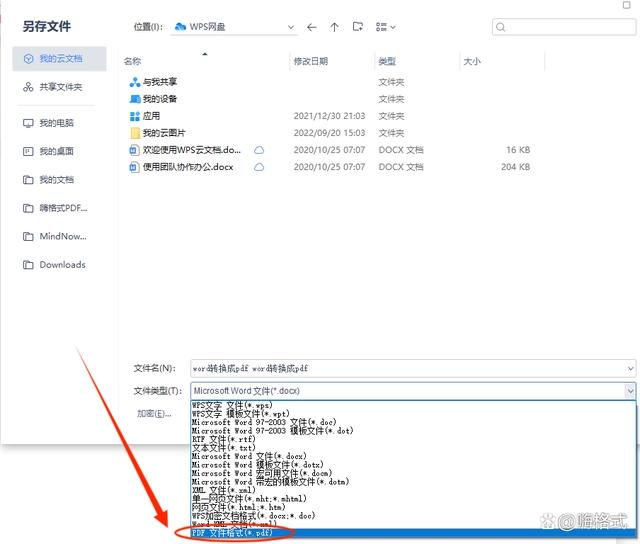Click the new folder icon
The height and width of the screenshot is (544, 640).
pyautogui.click(x=358, y=27)
